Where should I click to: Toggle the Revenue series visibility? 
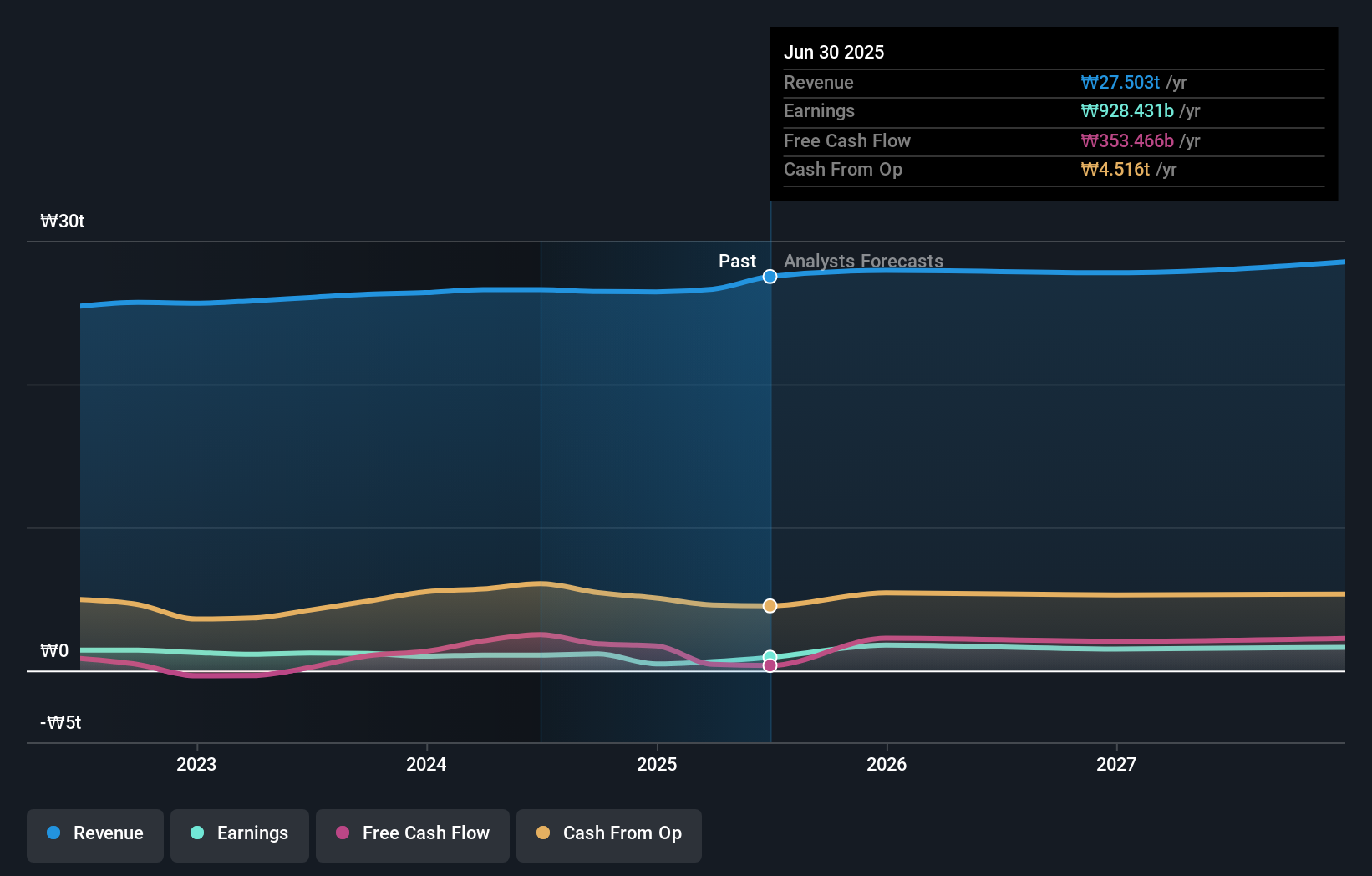coord(94,833)
